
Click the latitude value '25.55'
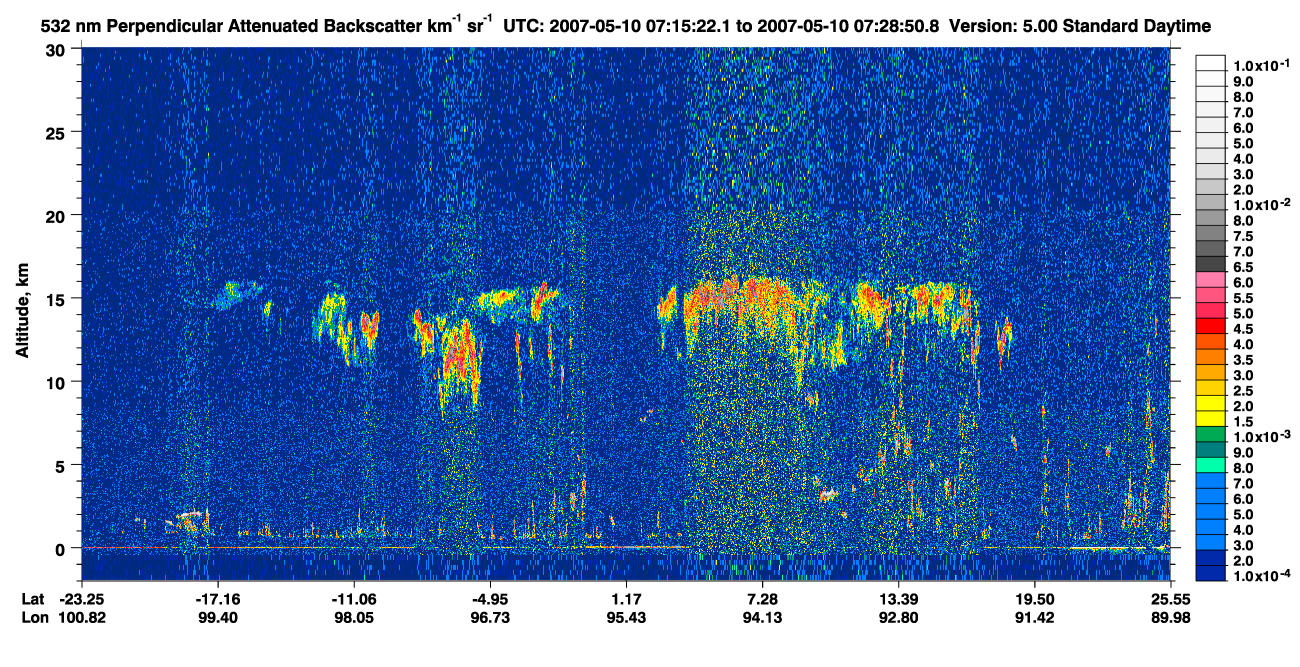click(1170, 599)
